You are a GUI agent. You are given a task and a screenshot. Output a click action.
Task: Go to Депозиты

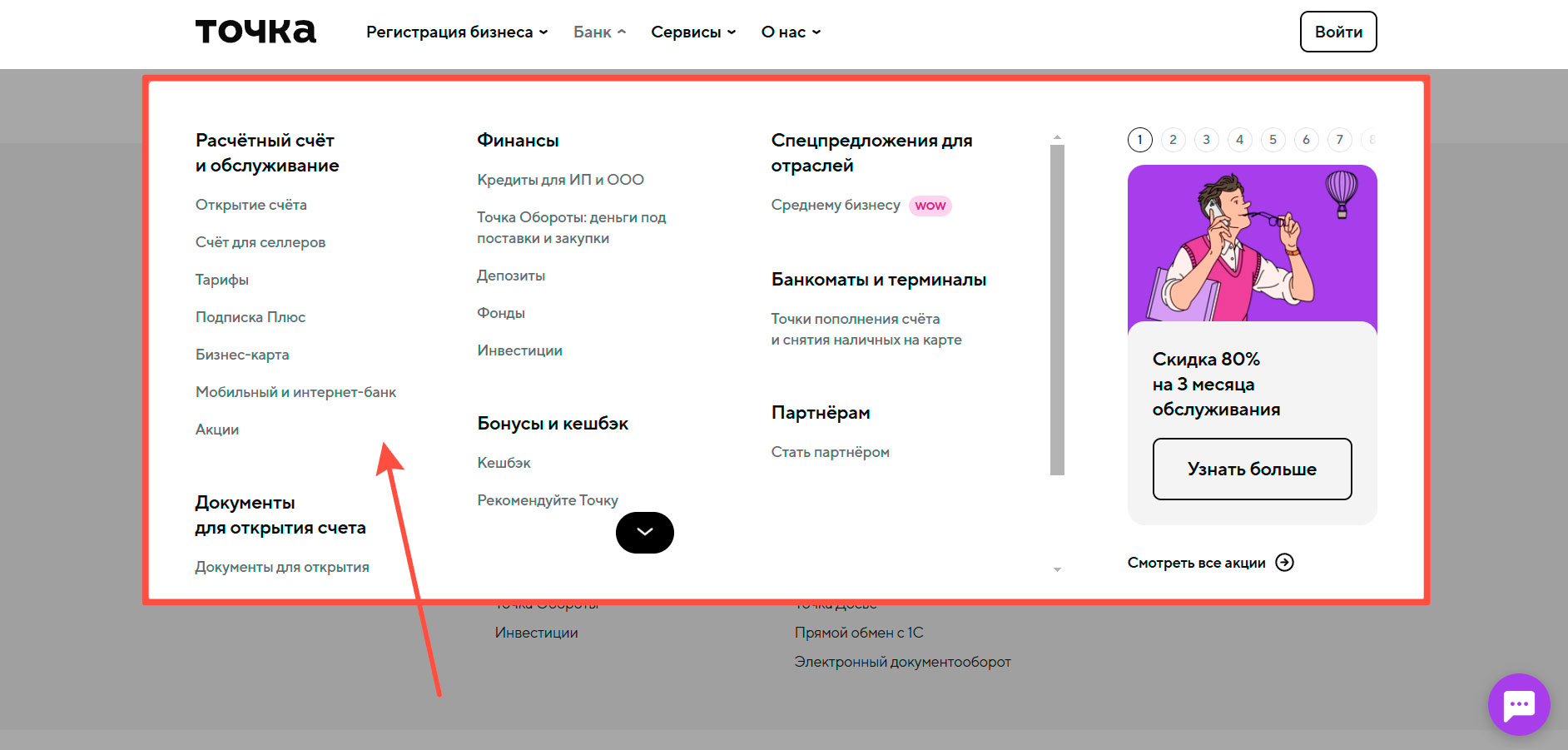[511, 276]
